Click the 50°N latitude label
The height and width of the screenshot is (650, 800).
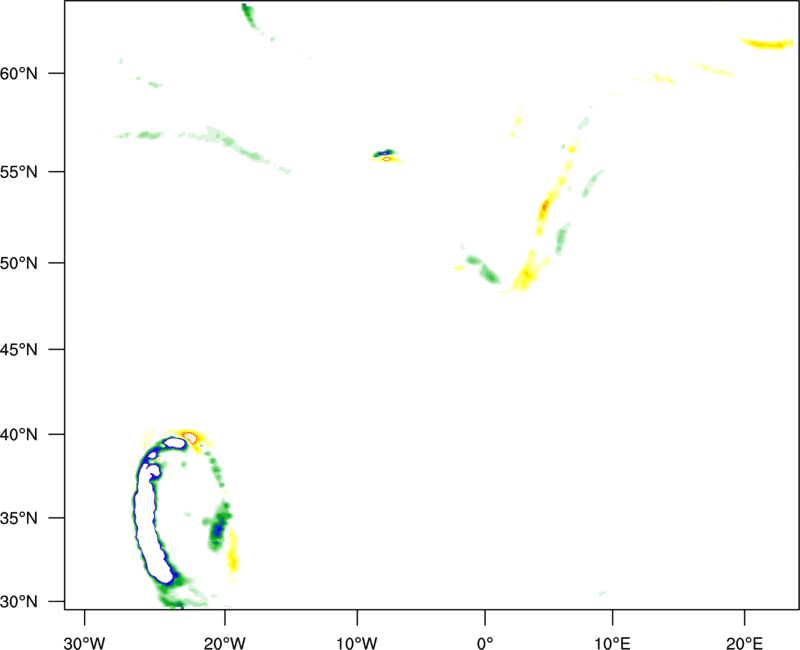18,263
